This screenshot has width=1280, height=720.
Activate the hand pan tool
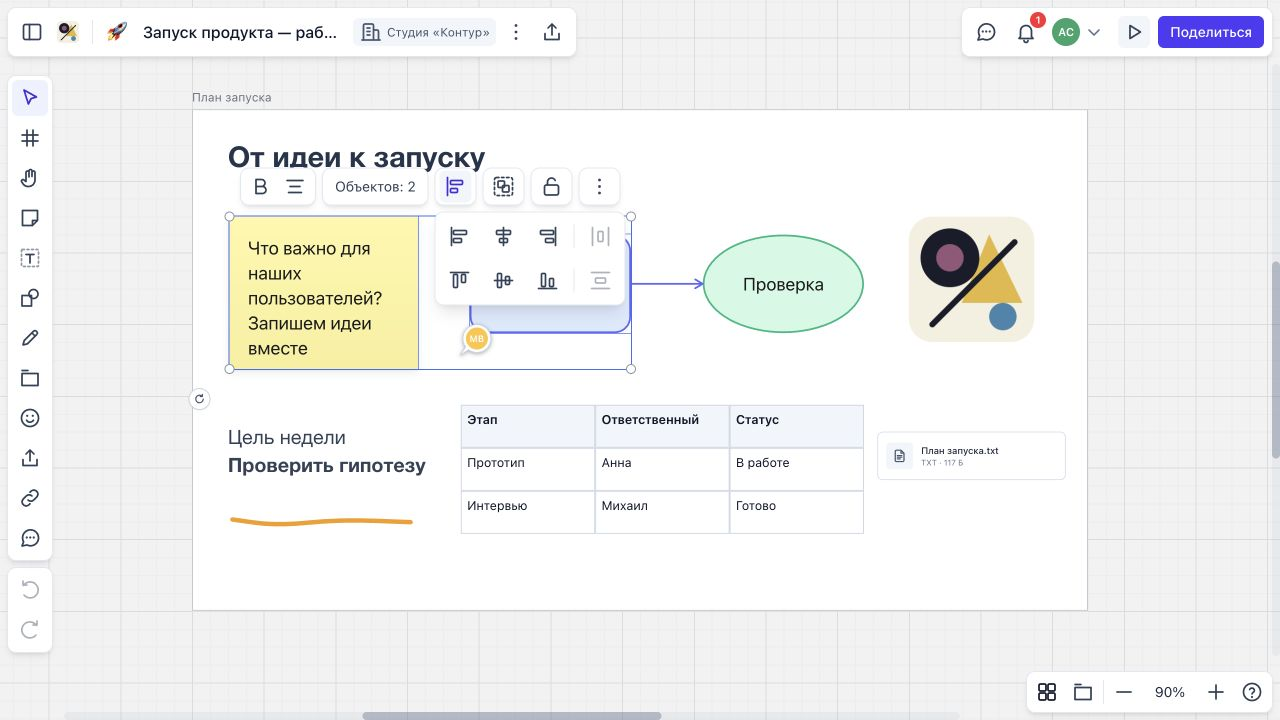[30, 178]
